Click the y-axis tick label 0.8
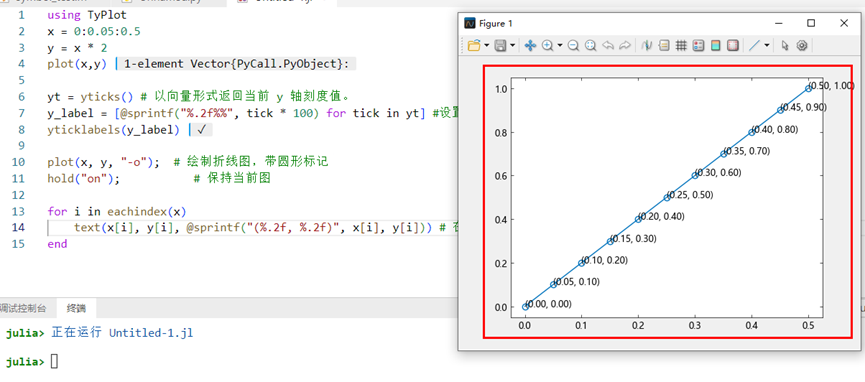Image resolution: width=865 pixels, height=382 pixels. pyautogui.click(x=501, y=132)
